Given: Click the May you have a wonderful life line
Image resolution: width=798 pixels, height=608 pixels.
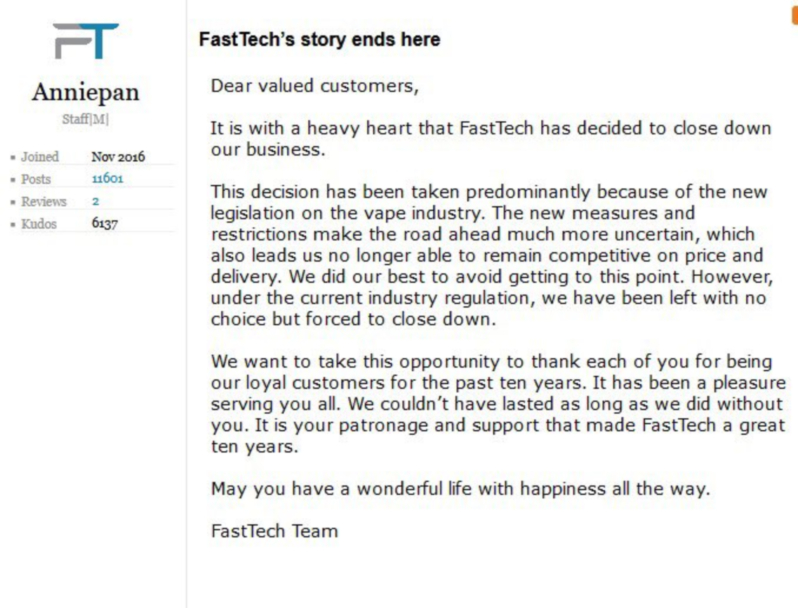Looking at the screenshot, I should tap(461, 489).
